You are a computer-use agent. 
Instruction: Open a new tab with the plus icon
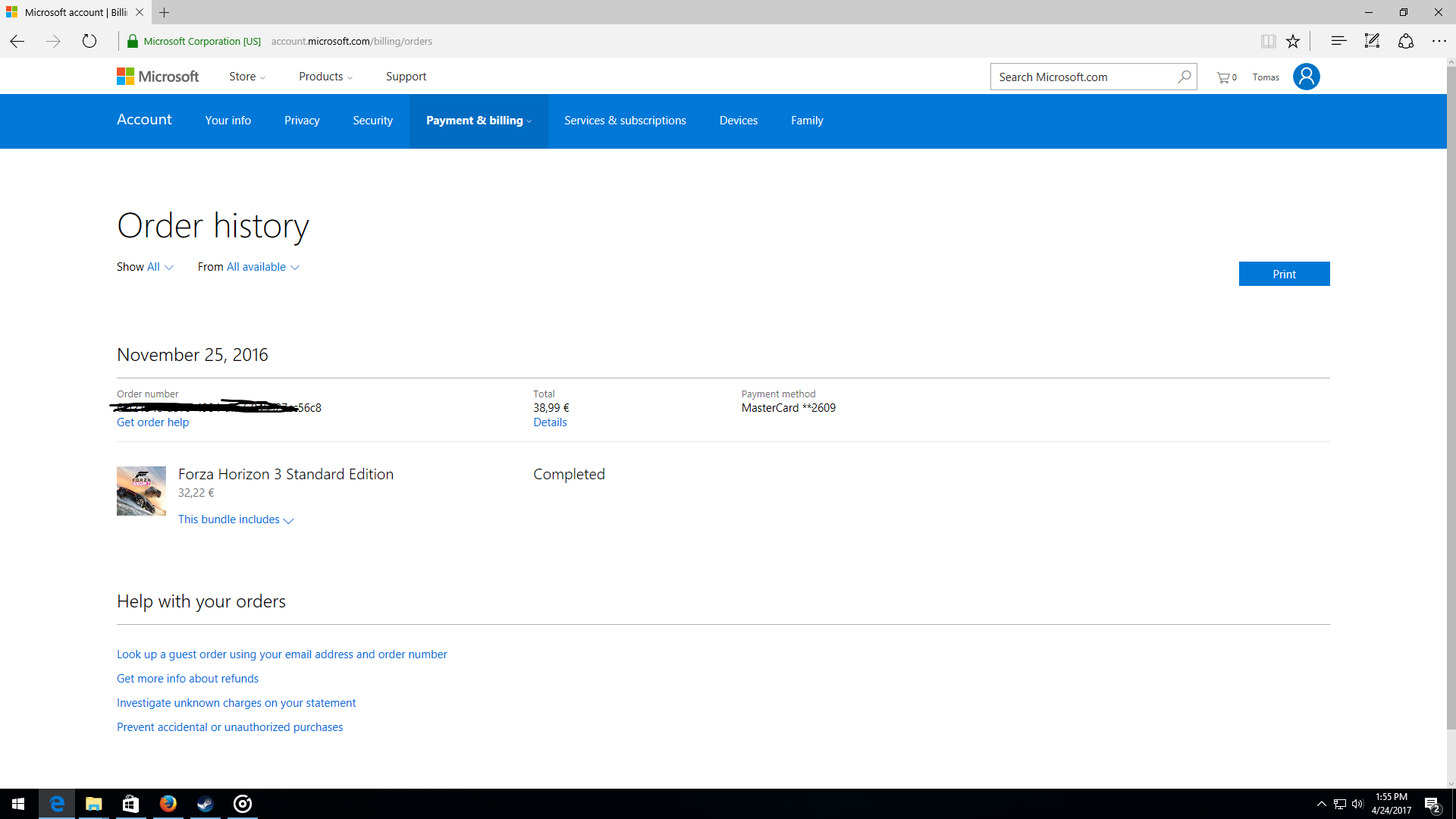click(x=164, y=12)
